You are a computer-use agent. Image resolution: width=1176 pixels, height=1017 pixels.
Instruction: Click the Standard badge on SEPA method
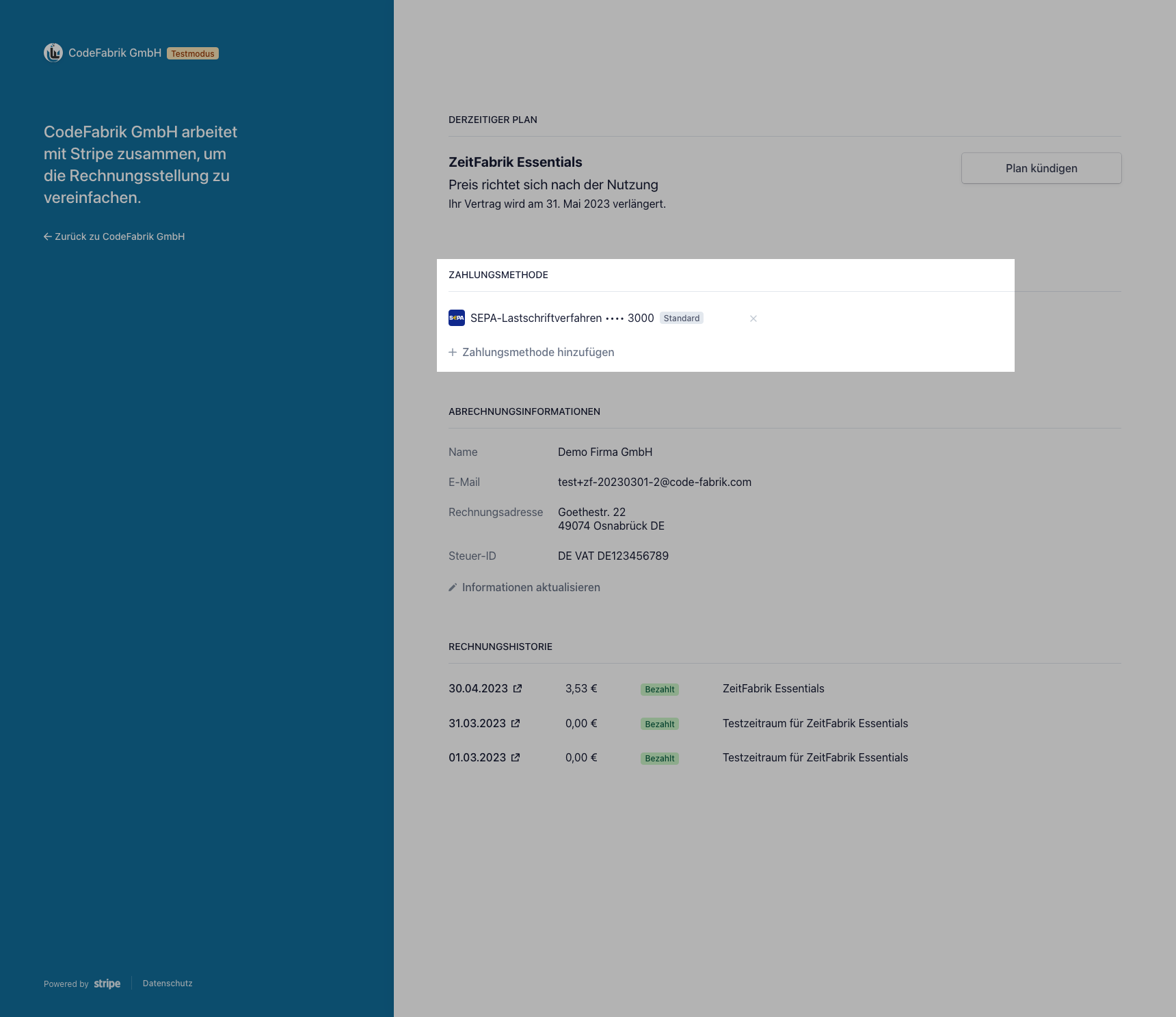(682, 318)
